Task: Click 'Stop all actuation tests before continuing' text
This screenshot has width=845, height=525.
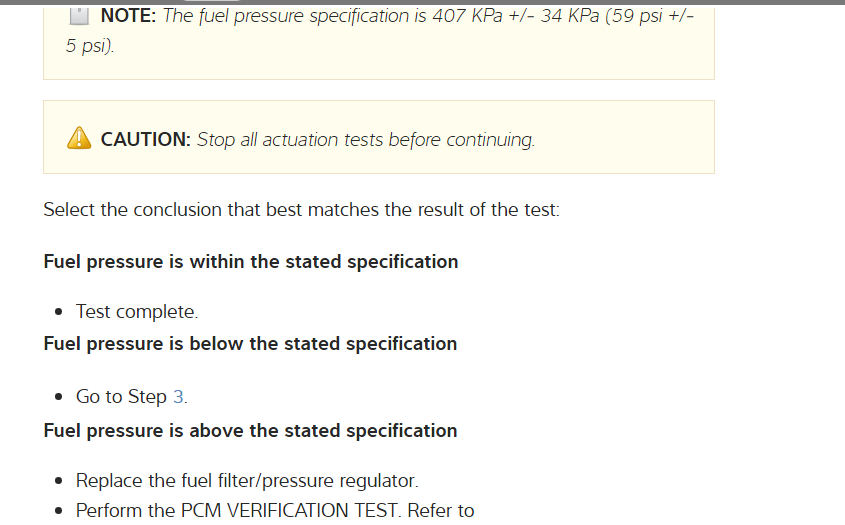Action: (365, 140)
